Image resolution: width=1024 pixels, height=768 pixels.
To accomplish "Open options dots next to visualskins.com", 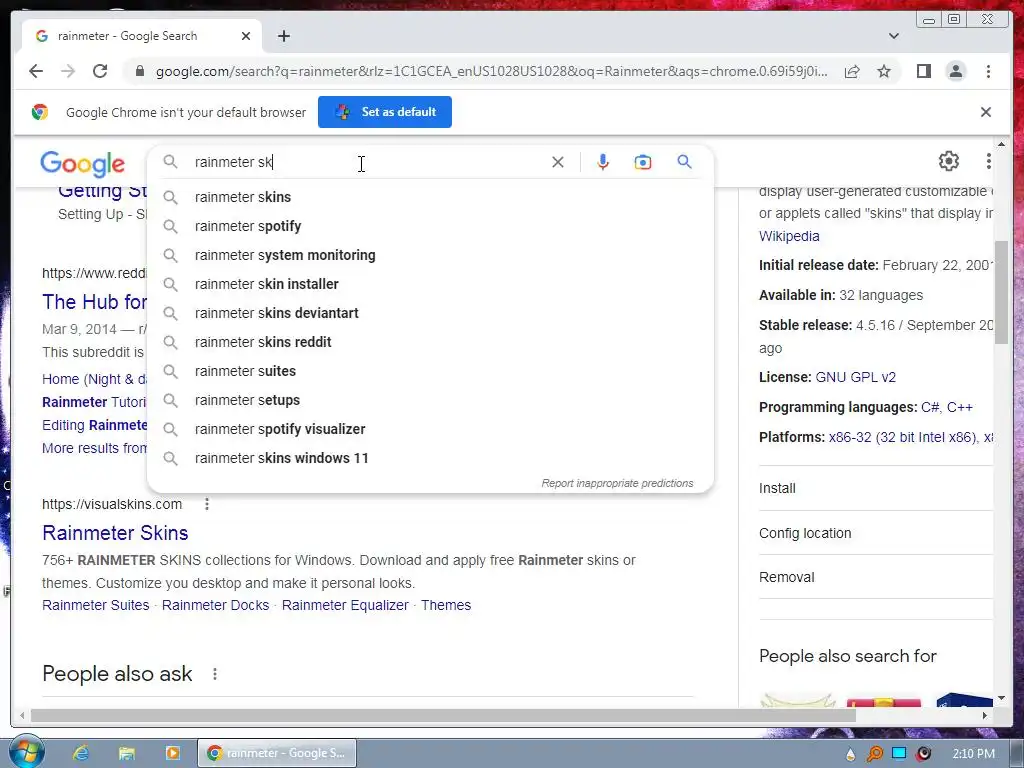I will click(x=206, y=504).
